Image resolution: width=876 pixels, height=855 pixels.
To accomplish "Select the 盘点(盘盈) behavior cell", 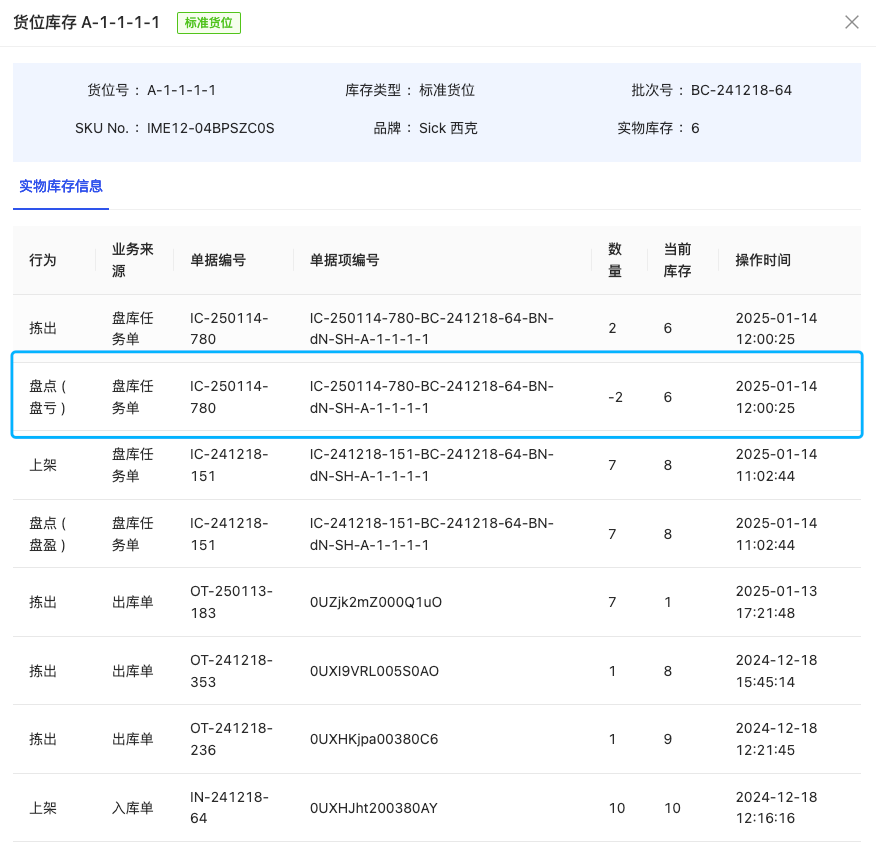I will (x=48, y=534).
